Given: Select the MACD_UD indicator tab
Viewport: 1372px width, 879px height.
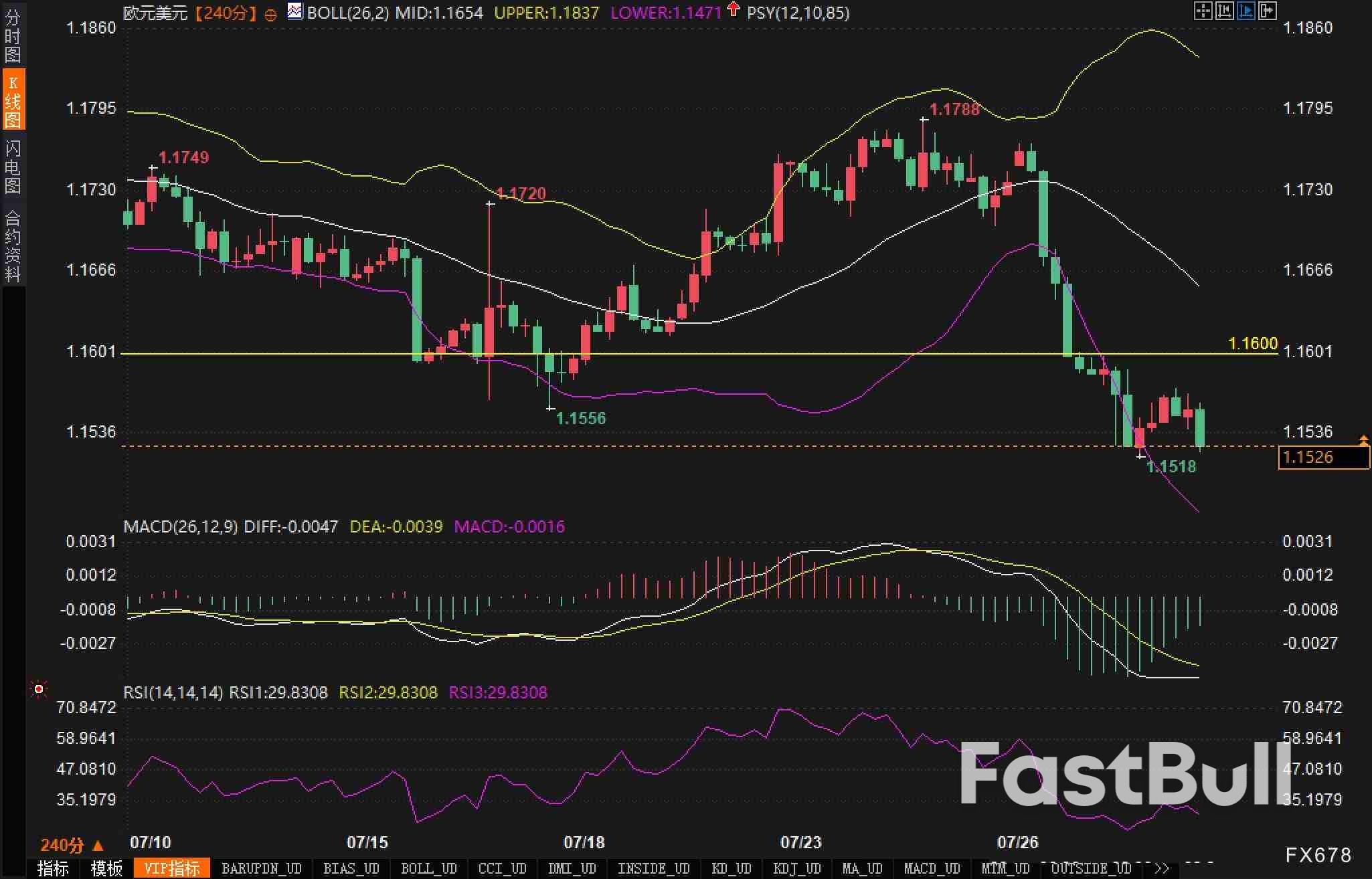Looking at the screenshot, I should click(x=932, y=868).
